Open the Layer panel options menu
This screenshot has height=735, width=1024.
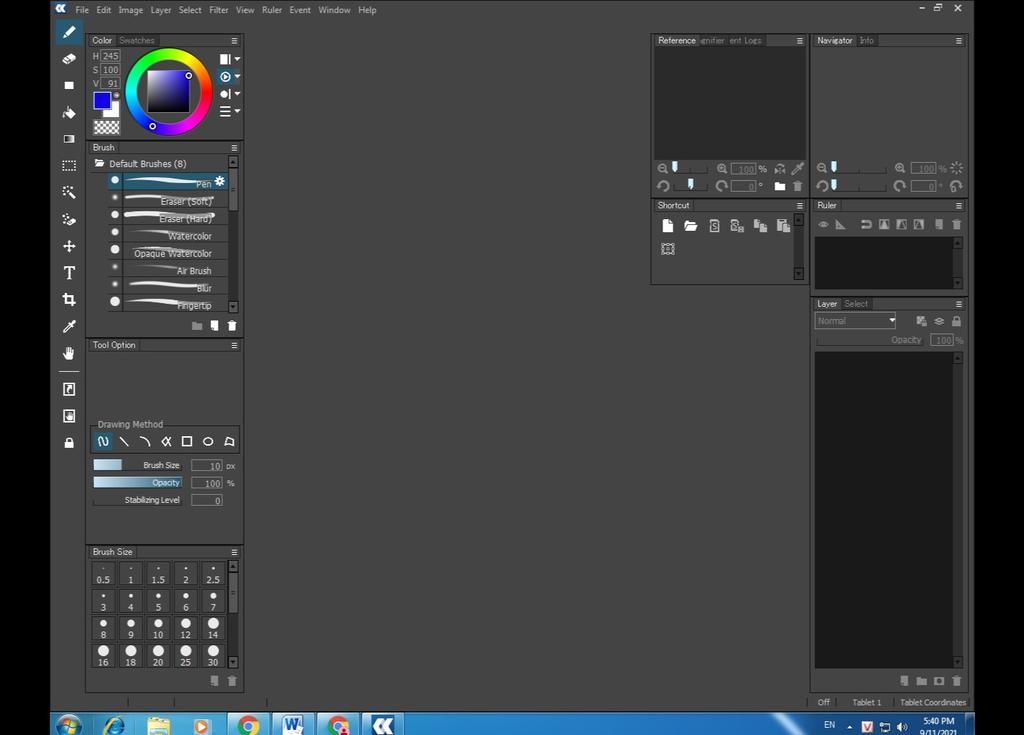click(959, 304)
